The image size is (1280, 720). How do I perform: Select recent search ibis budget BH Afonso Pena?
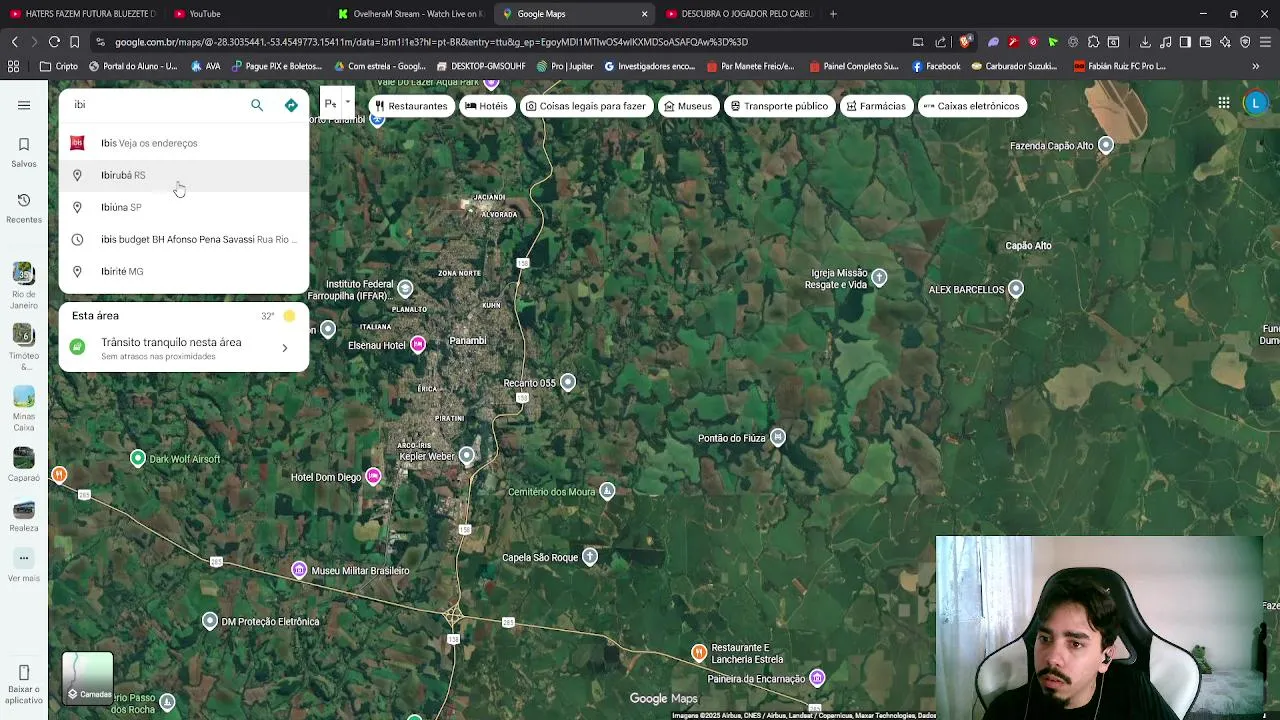184,239
